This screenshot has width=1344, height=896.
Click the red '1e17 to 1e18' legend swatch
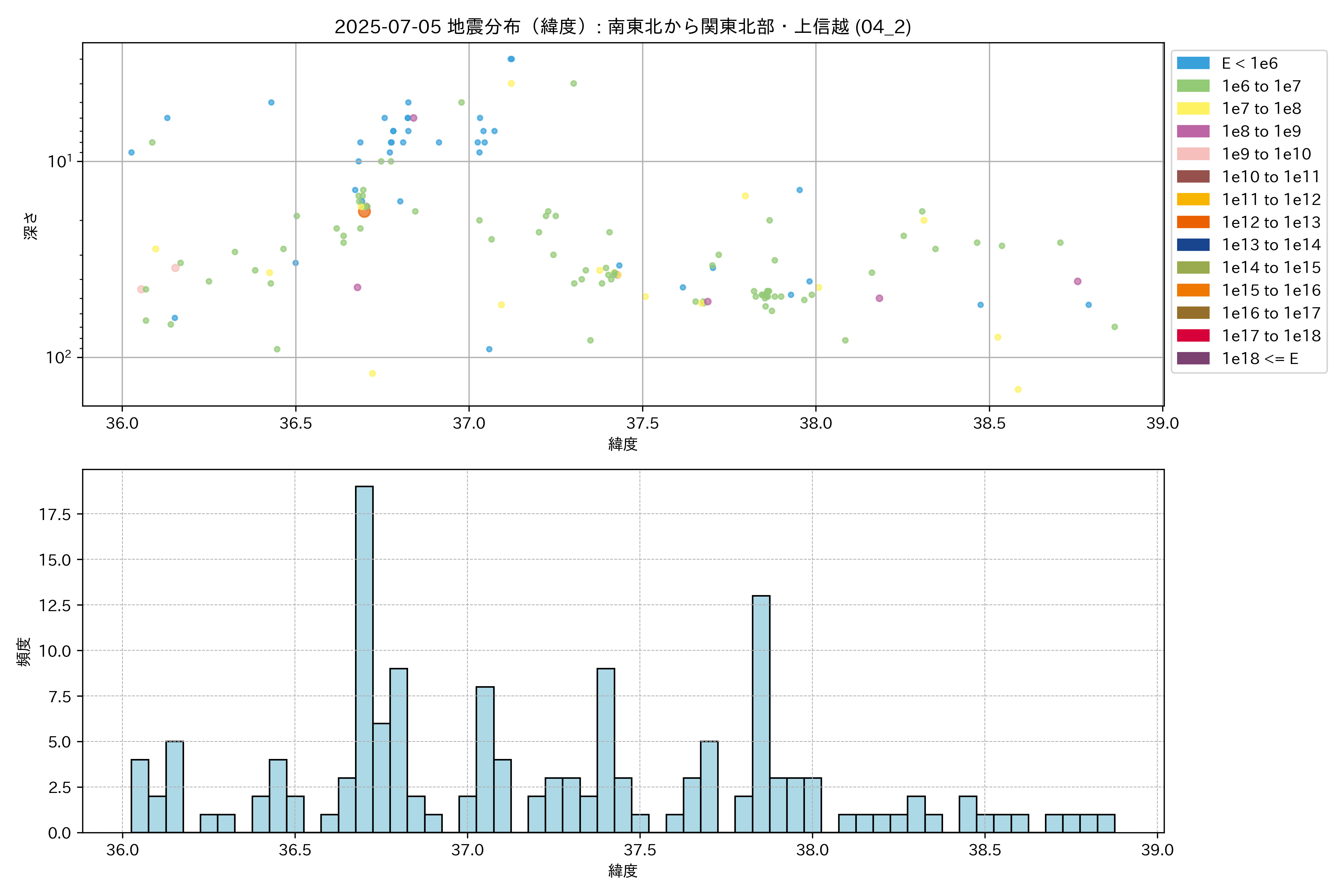pyautogui.click(x=1192, y=336)
